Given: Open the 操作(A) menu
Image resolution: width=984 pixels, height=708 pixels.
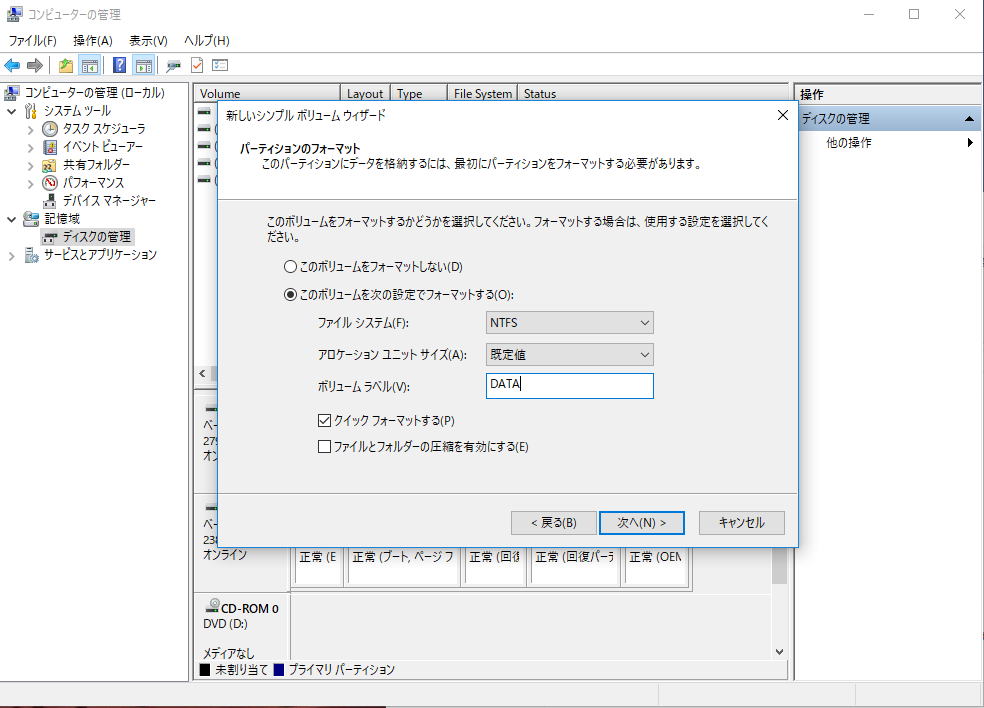Looking at the screenshot, I should pos(93,41).
